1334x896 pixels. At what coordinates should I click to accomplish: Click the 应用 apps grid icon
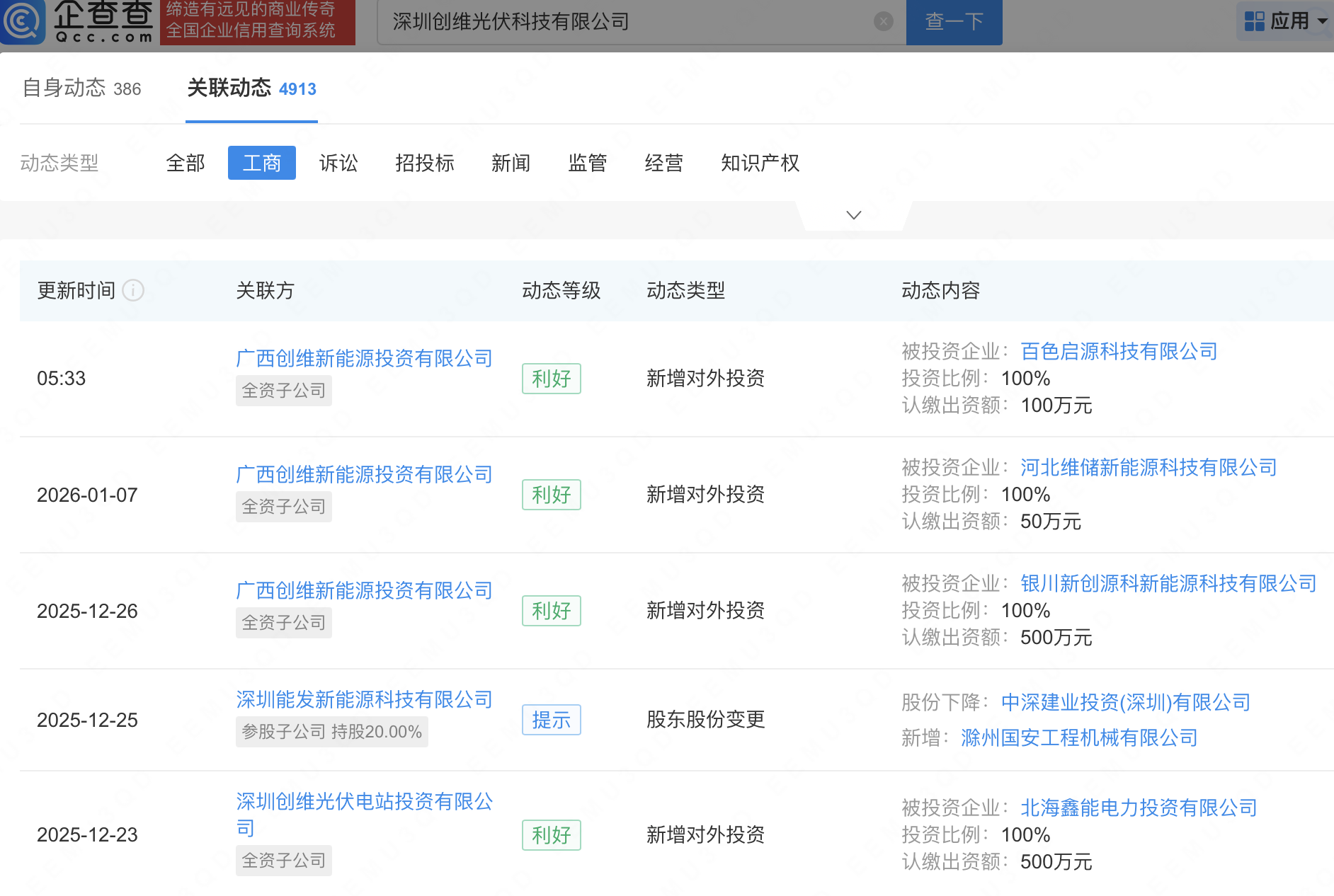click(x=1254, y=21)
